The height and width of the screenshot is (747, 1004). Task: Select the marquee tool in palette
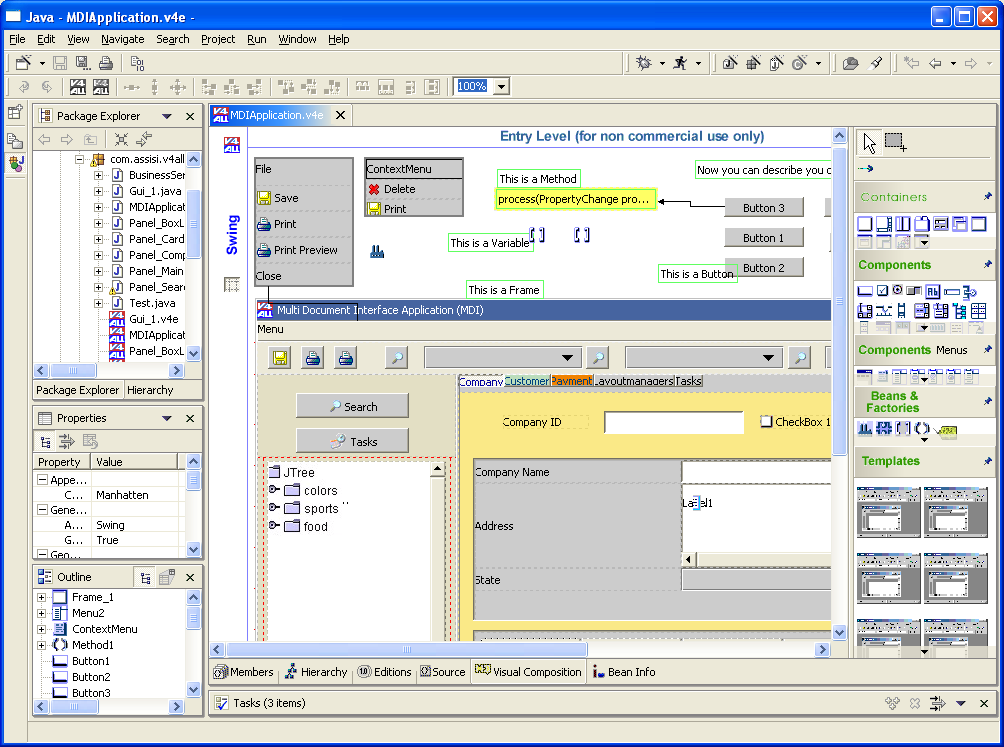pos(895,142)
